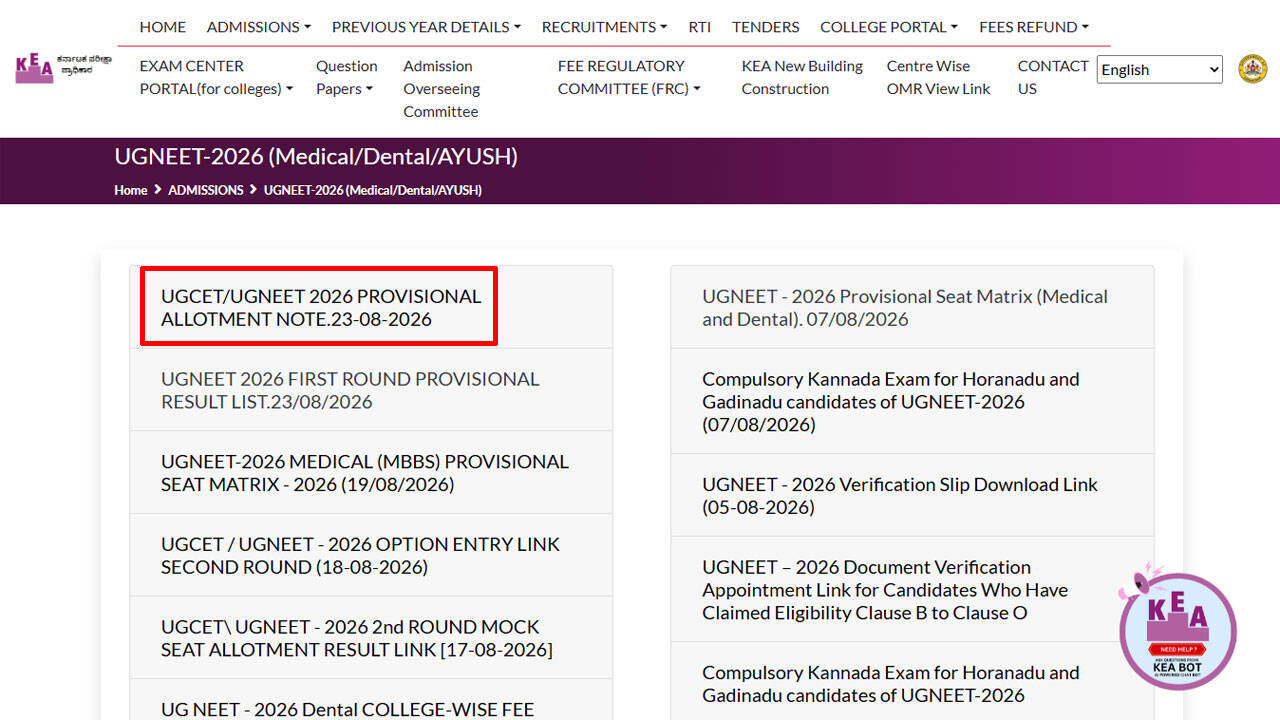Open KEA New Building Construction page
Image resolution: width=1280 pixels, height=720 pixels.
pyautogui.click(x=802, y=77)
